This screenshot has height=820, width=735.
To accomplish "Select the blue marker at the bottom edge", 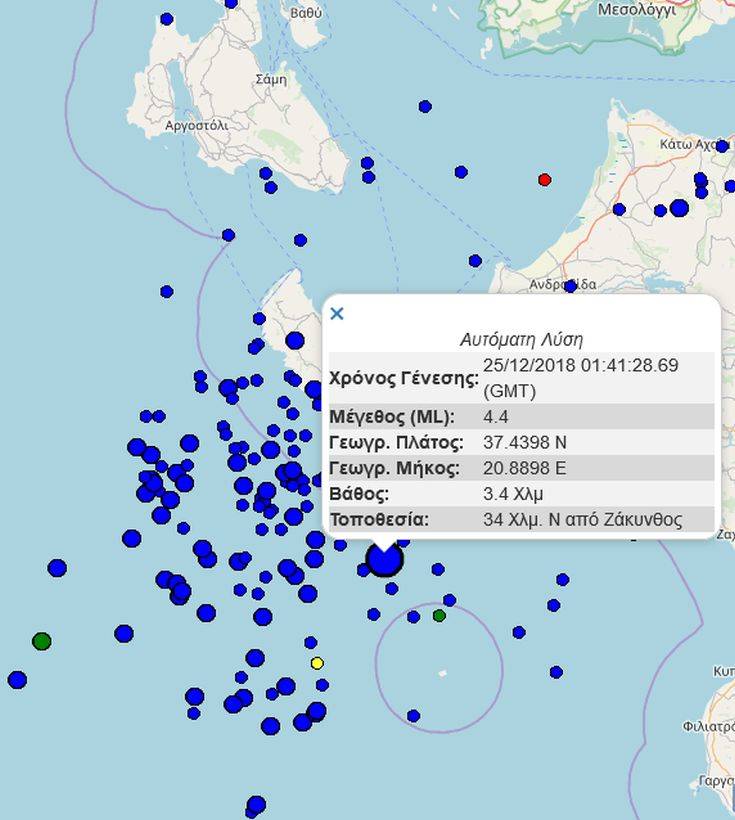I will pyautogui.click(x=256, y=805).
